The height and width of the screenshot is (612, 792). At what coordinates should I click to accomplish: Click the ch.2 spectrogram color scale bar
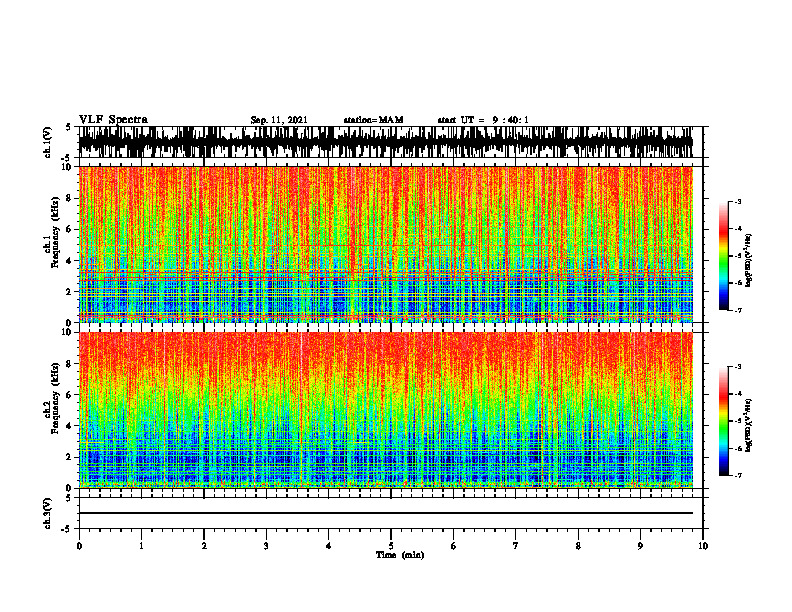pyautogui.click(x=723, y=421)
